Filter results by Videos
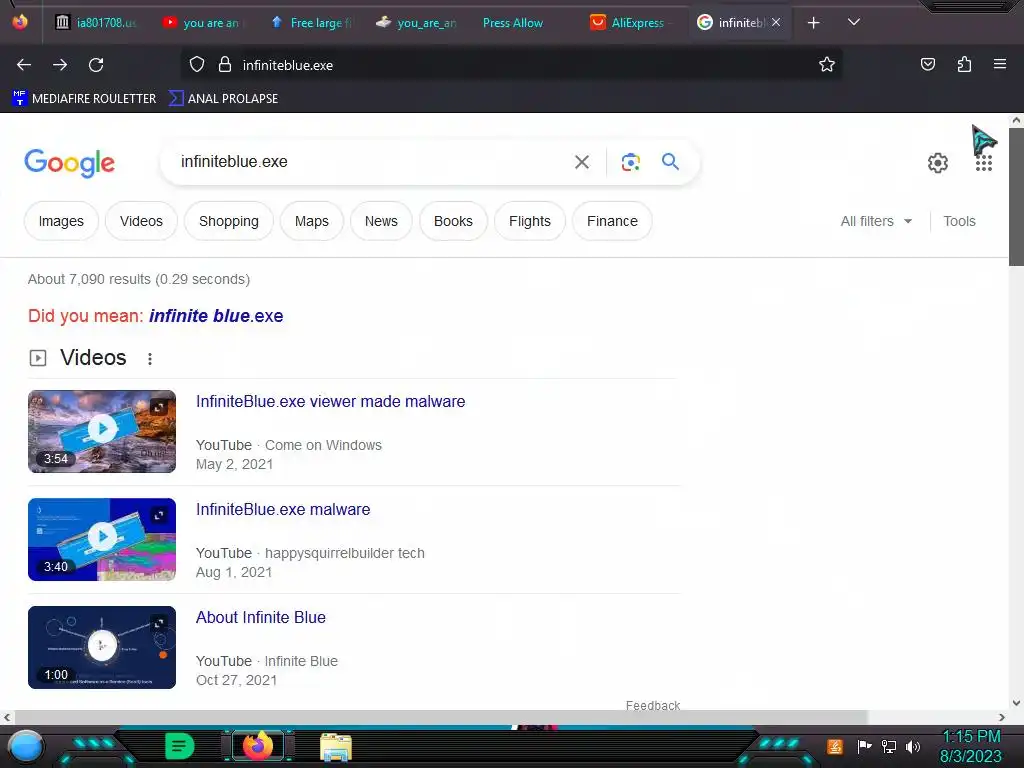Image resolution: width=1024 pixels, height=768 pixels. pos(141,221)
